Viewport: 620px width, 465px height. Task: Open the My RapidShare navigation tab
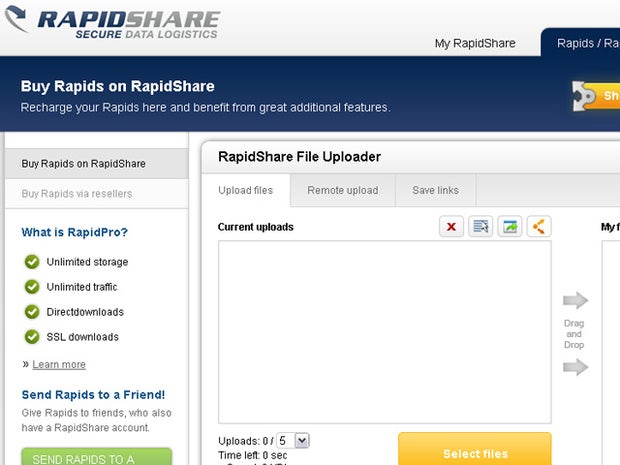tap(475, 43)
